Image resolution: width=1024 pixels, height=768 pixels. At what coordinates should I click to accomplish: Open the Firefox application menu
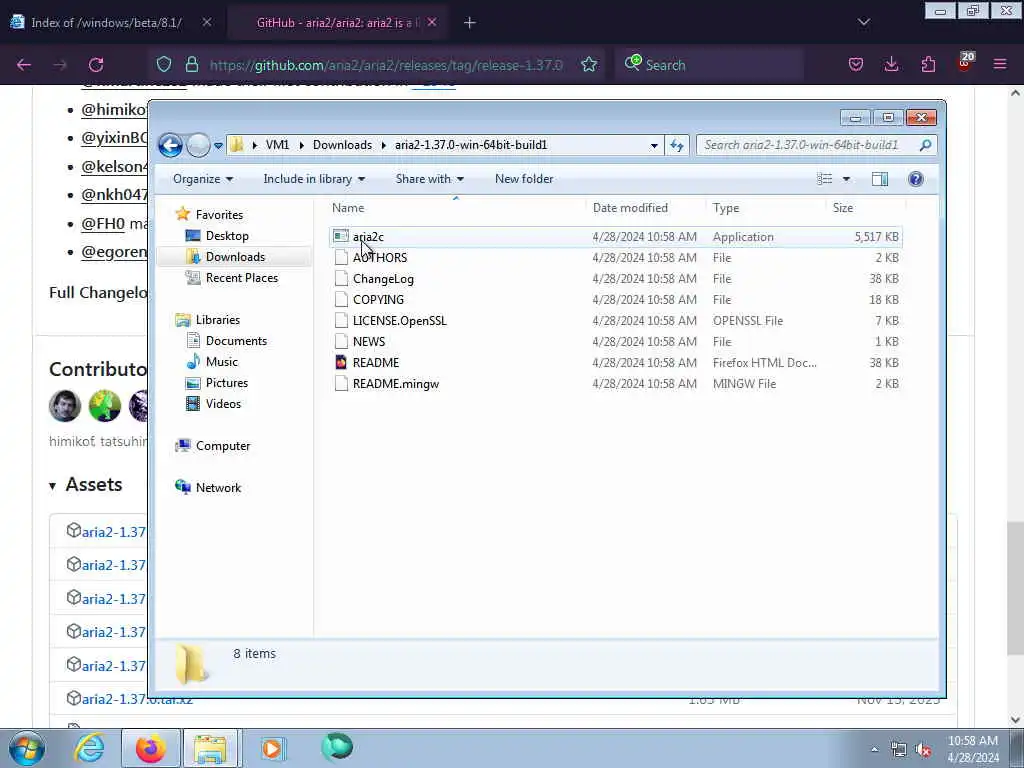pyautogui.click(x=1000, y=65)
